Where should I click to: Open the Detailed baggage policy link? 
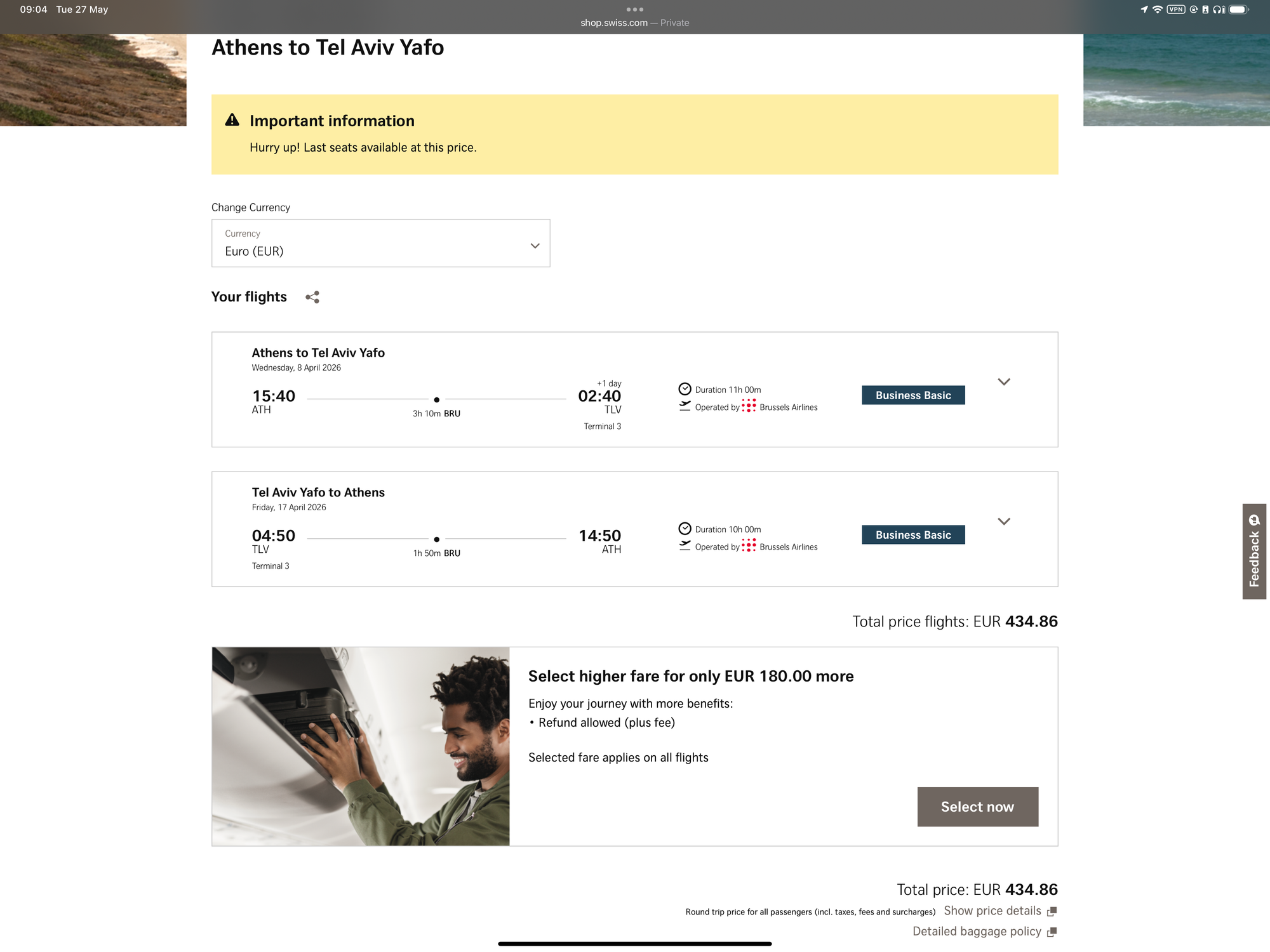pos(977,931)
